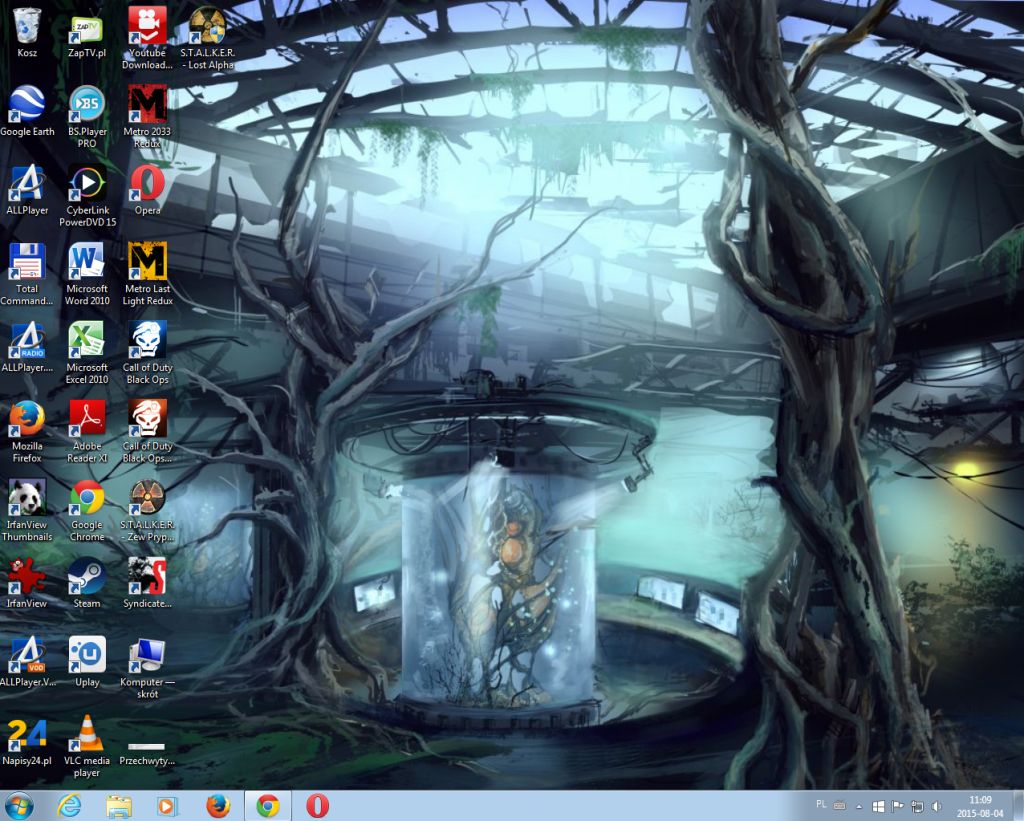Open Windows Explorer folder on taskbar
This screenshot has width=1024, height=821.
coord(119,806)
